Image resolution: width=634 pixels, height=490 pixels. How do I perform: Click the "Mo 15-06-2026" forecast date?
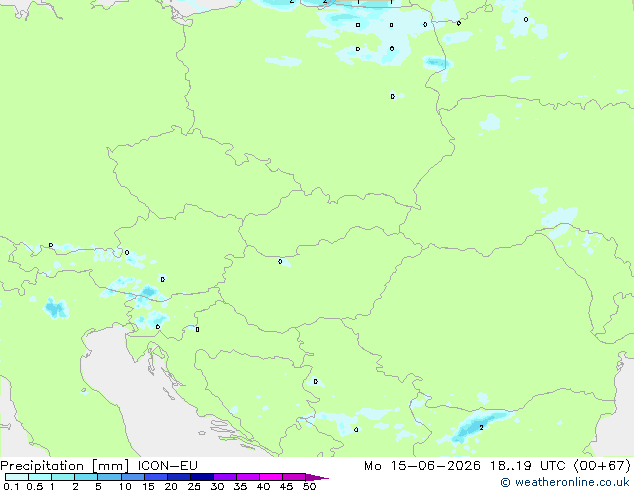pos(422,466)
